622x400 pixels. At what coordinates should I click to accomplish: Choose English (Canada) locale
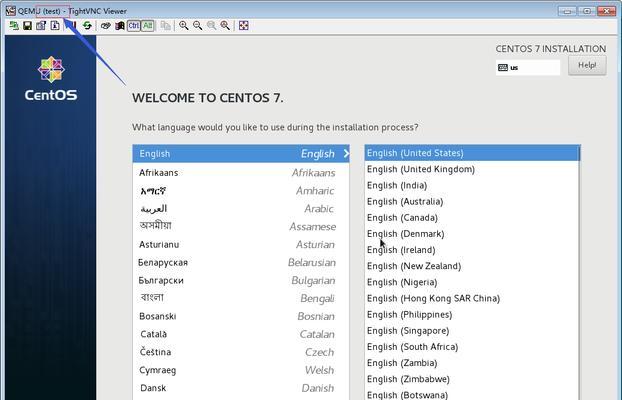tap(472, 218)
